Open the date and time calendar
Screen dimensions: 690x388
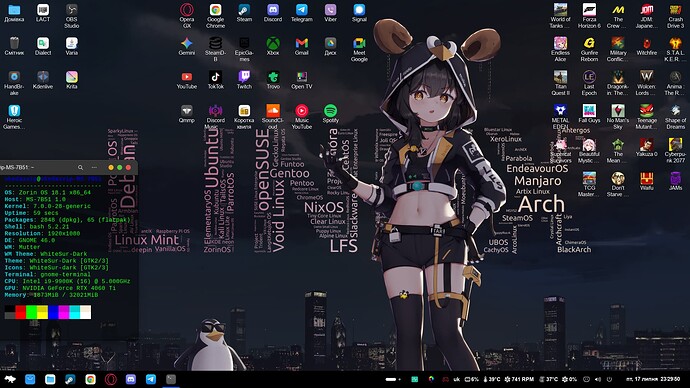coord(653,379)
